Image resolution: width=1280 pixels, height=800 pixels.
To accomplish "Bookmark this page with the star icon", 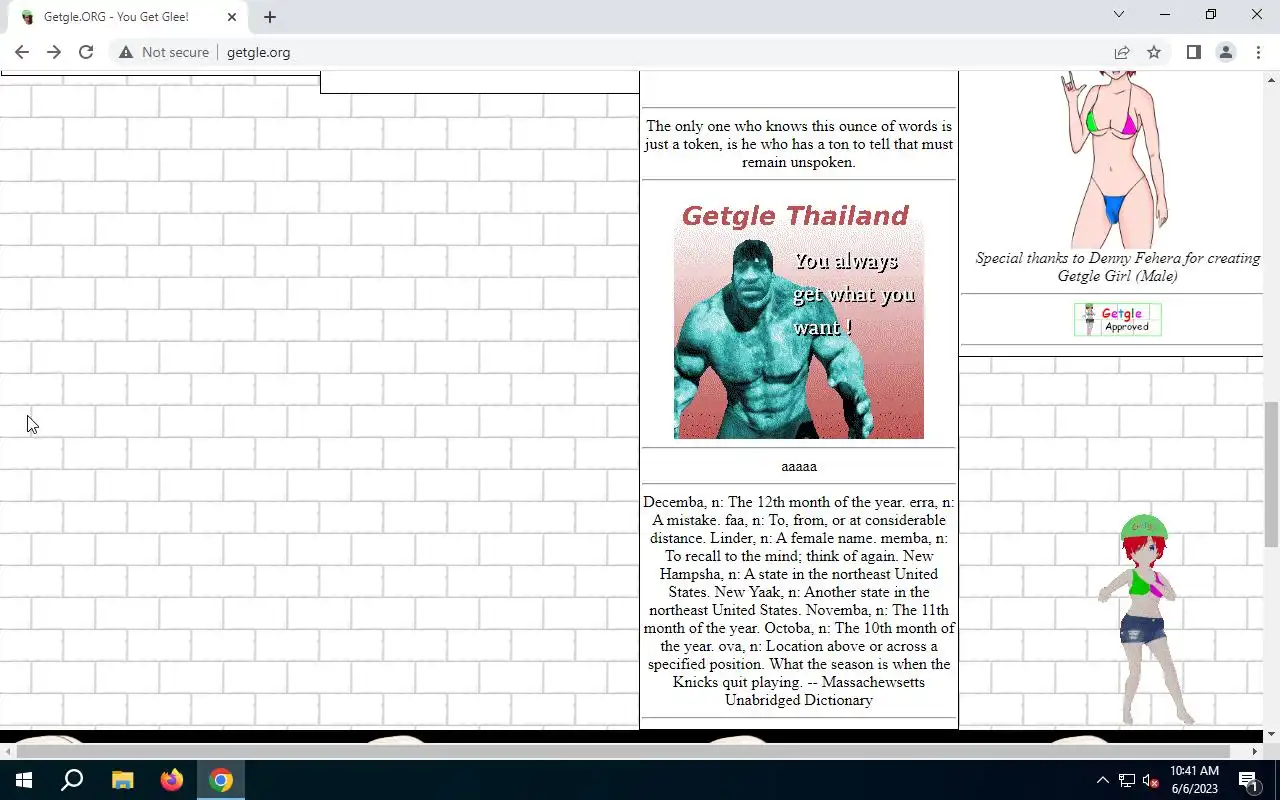I will point(1154,52).
